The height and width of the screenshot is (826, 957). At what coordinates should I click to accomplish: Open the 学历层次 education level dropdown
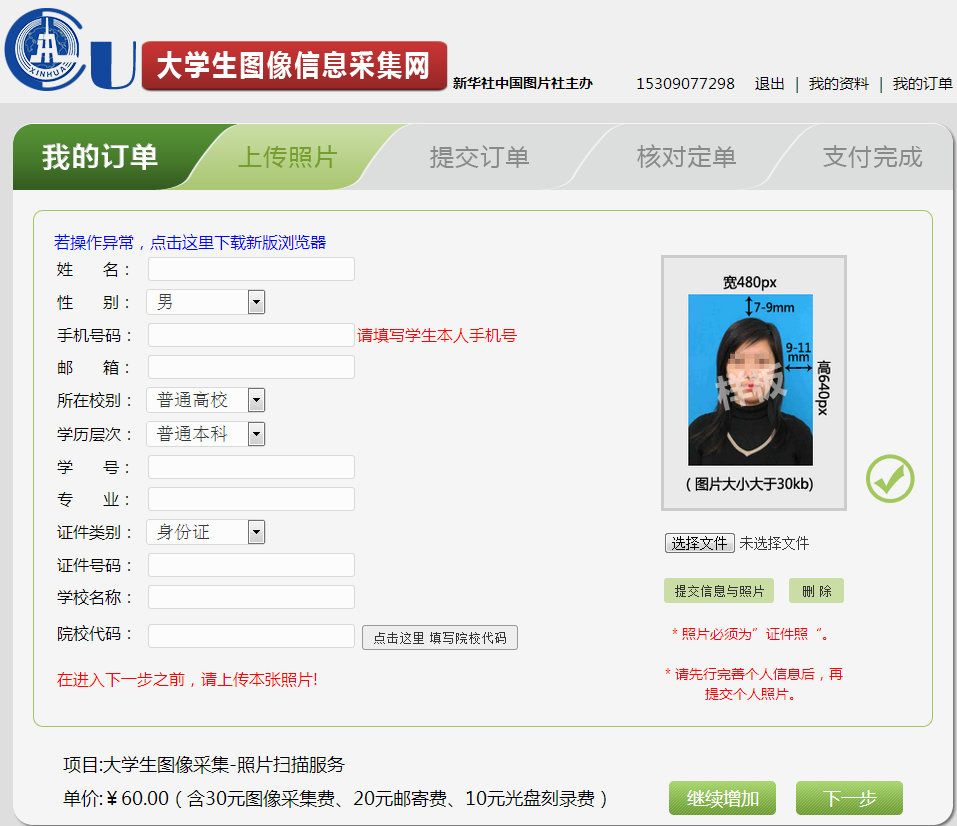(206, 434)
